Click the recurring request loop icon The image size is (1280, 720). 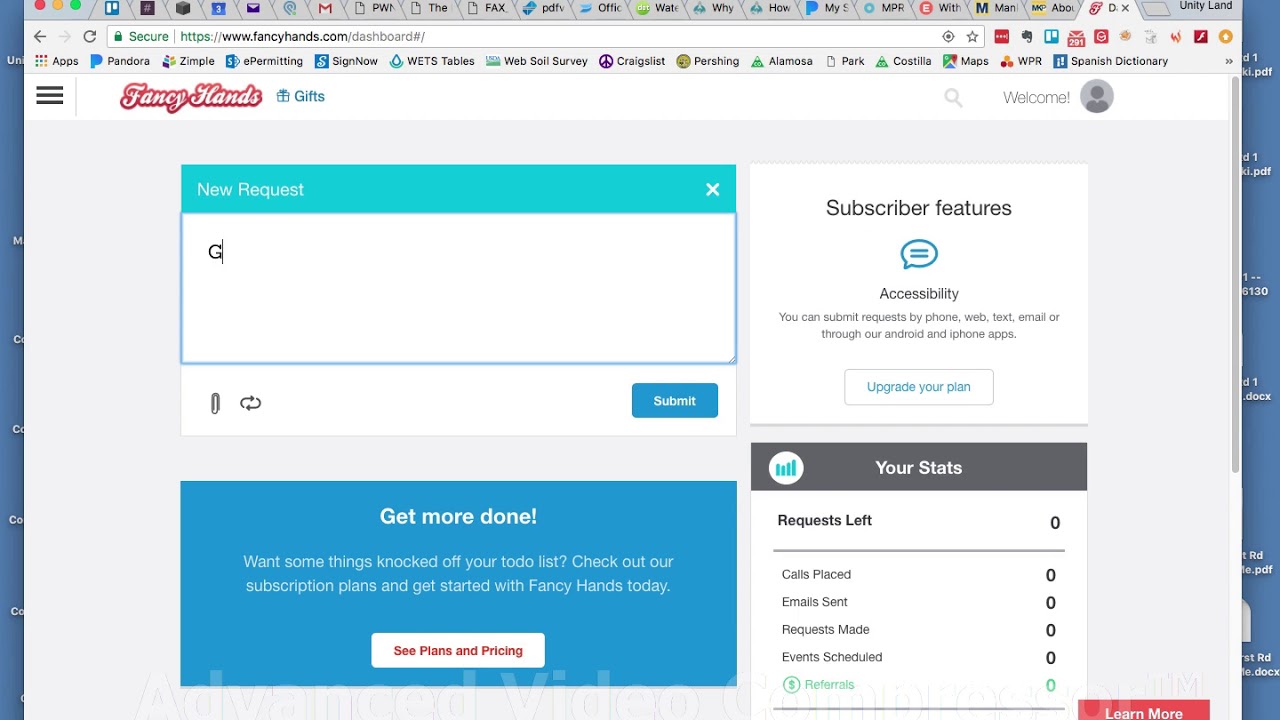[250, 403]
